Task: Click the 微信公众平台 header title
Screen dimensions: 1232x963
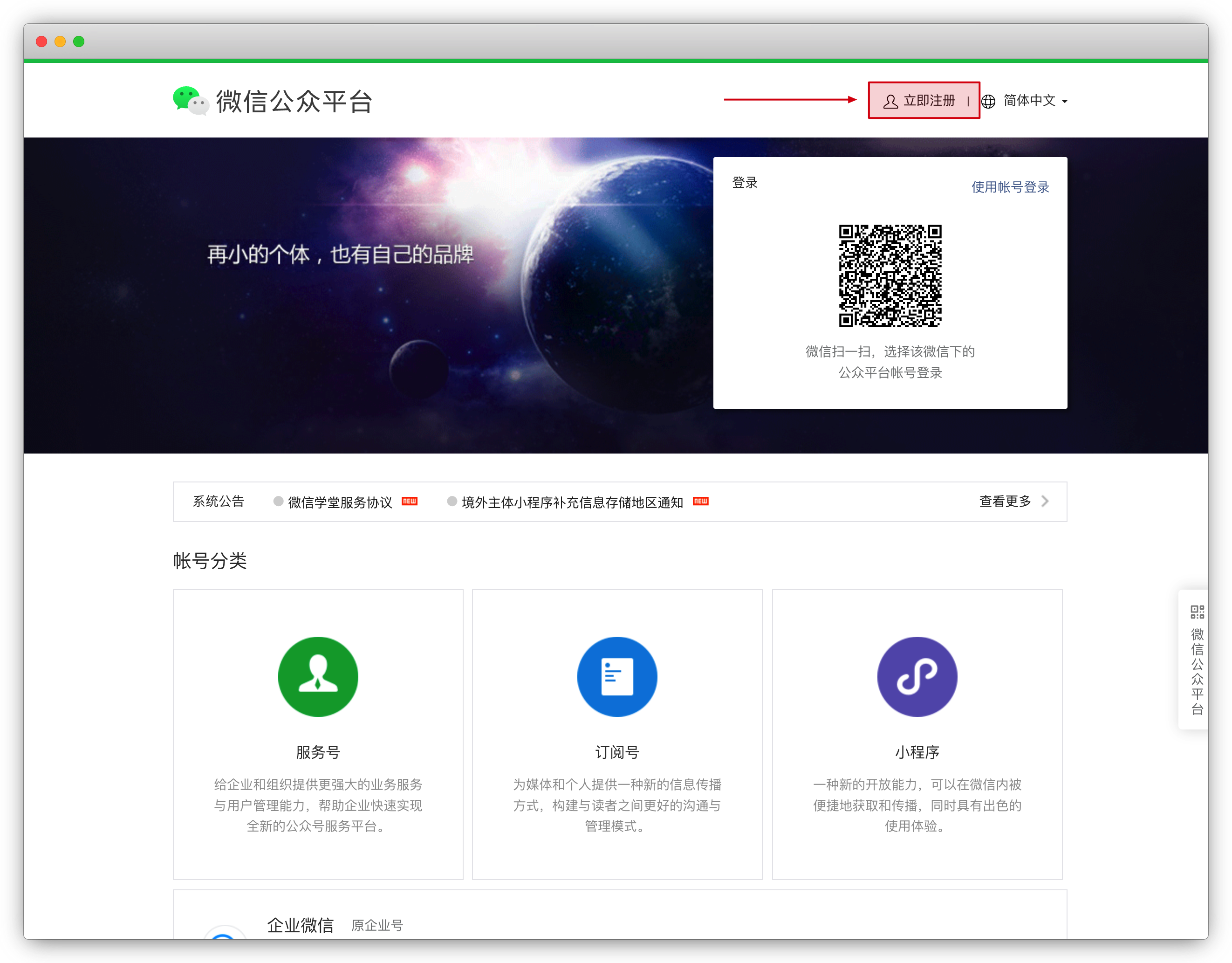Action: [x=294, y=102]
